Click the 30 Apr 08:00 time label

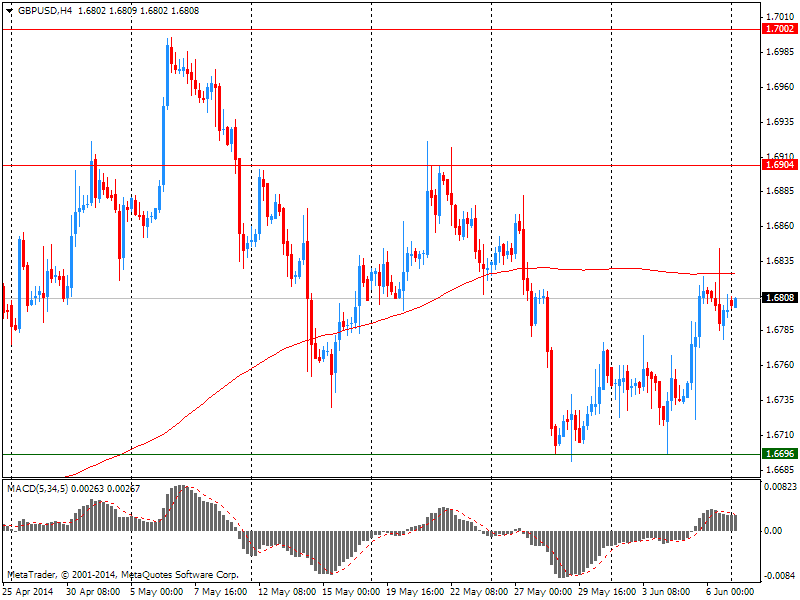click(x=93, y=592)
